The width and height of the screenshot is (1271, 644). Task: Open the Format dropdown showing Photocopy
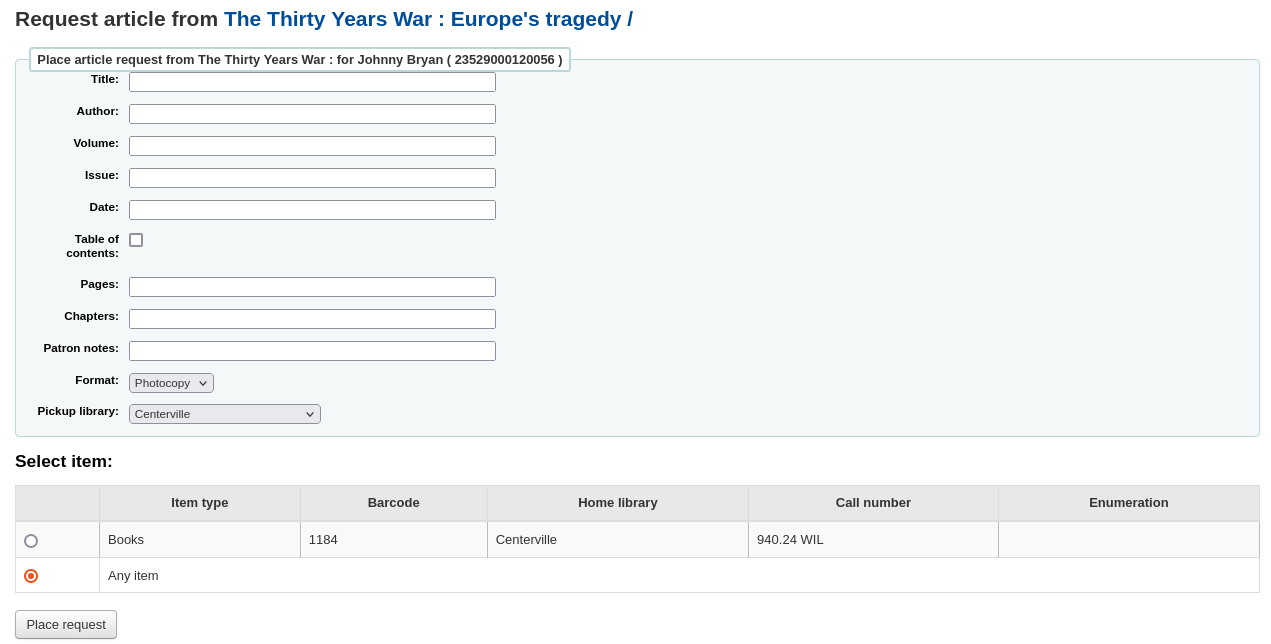[x=170, y=382]
